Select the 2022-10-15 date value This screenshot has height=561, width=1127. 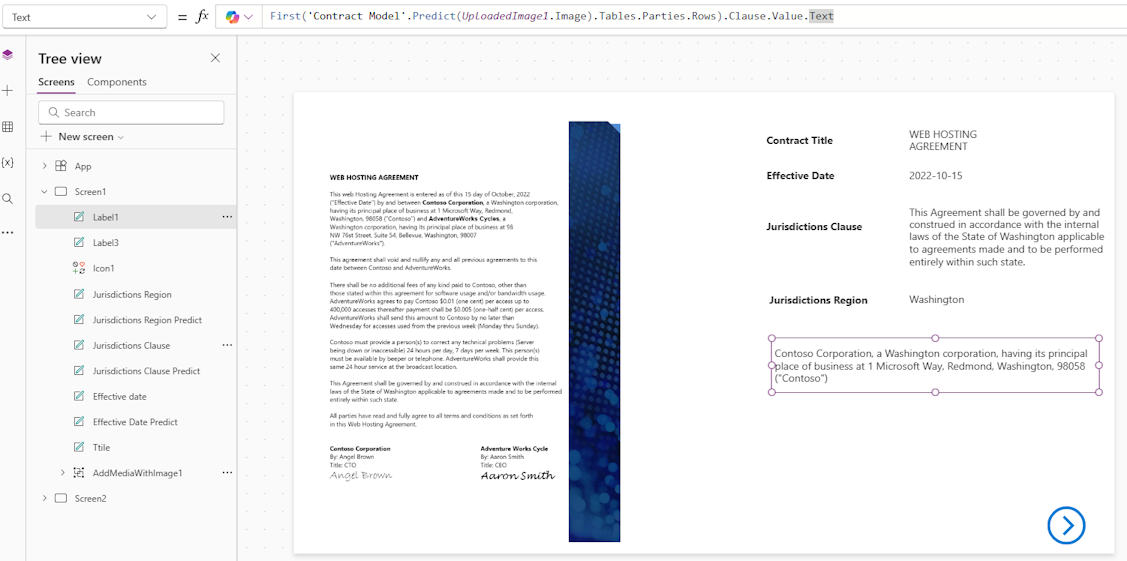935,175
